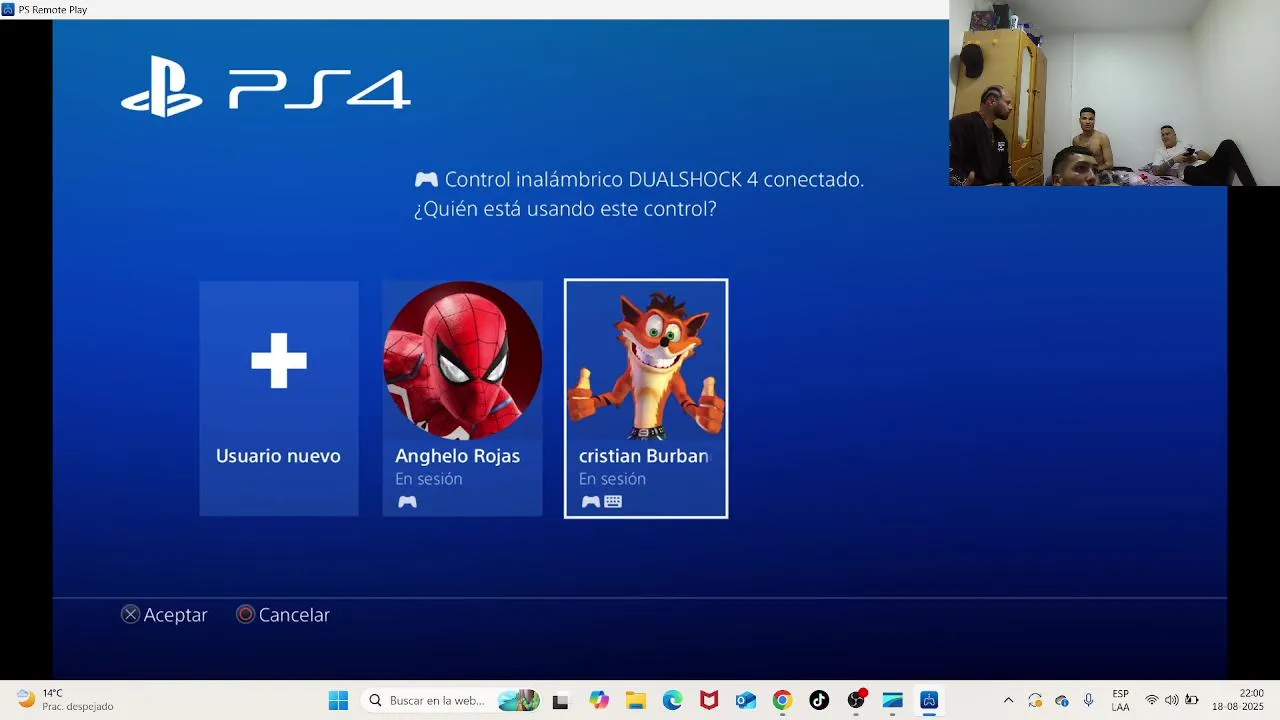
Task: Open the clock and date 22:00
Action: [x=1238, y=701]
